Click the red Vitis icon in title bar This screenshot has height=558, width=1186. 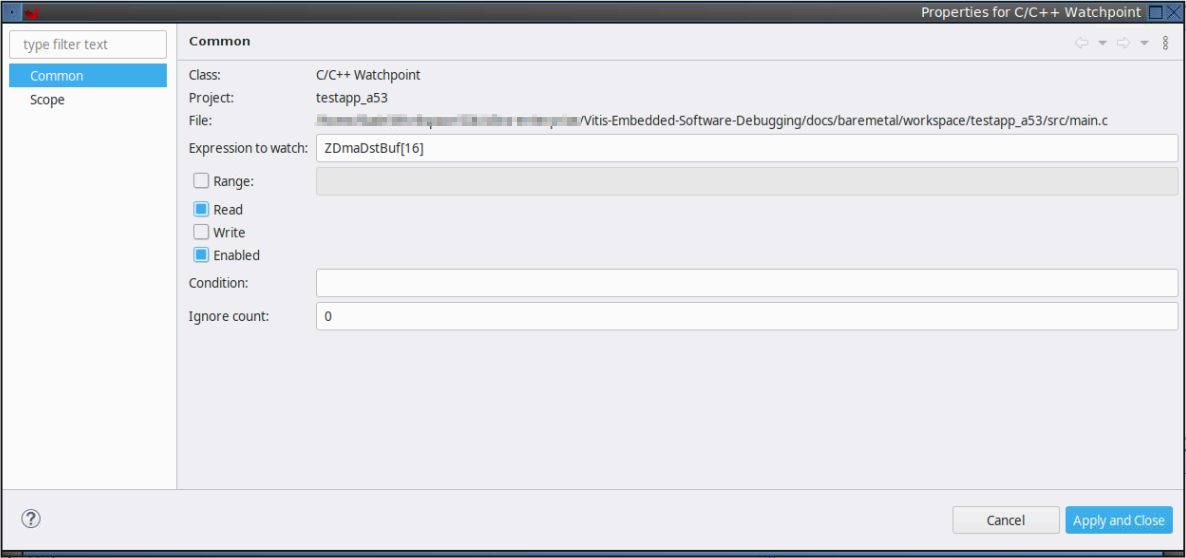point(31,13)
